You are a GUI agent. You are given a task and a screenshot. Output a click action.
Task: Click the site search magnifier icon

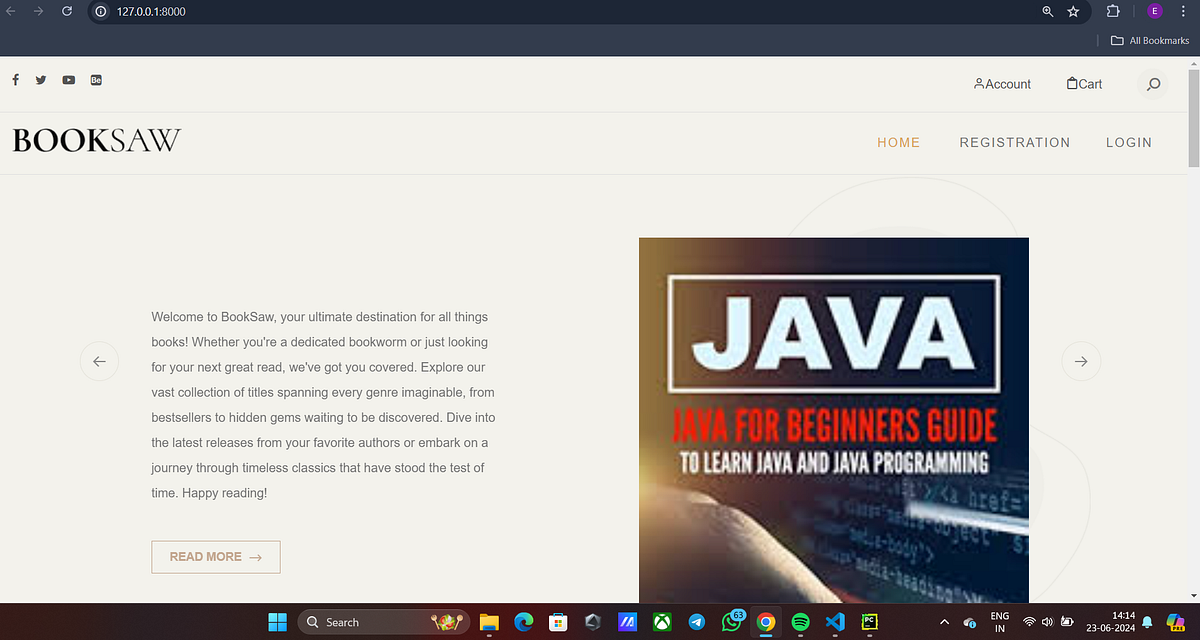(1153, 85)
